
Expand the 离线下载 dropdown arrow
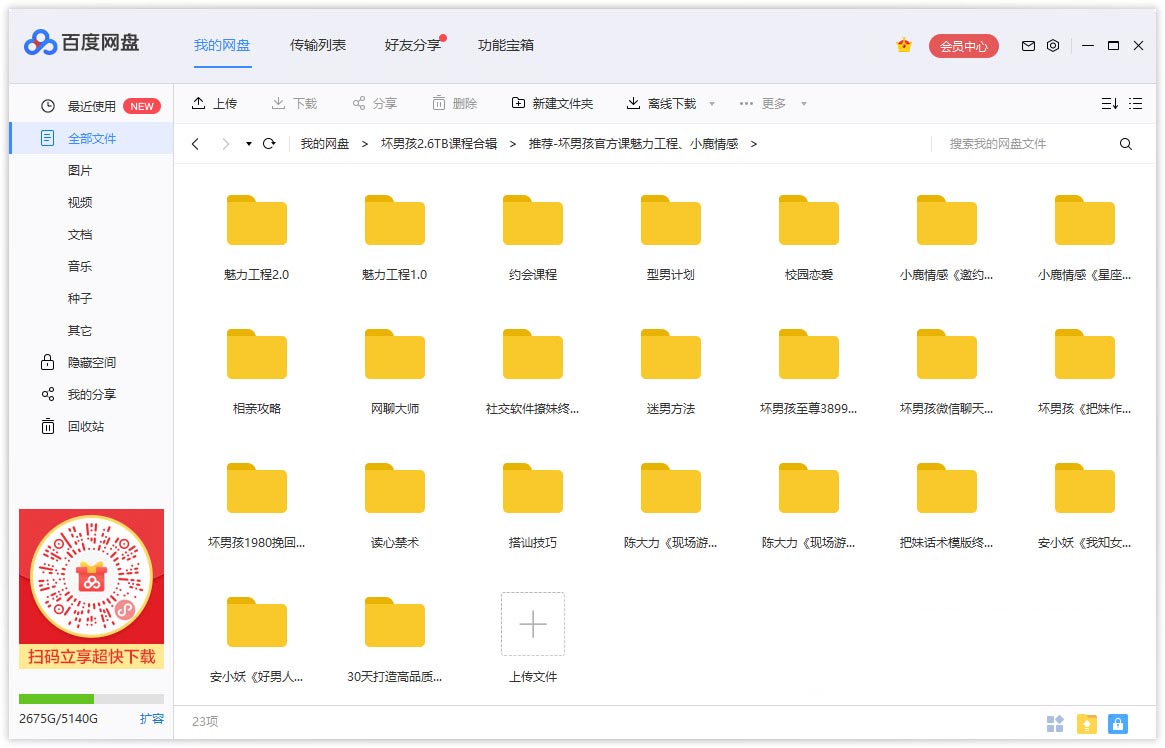[x=712, y=104]
